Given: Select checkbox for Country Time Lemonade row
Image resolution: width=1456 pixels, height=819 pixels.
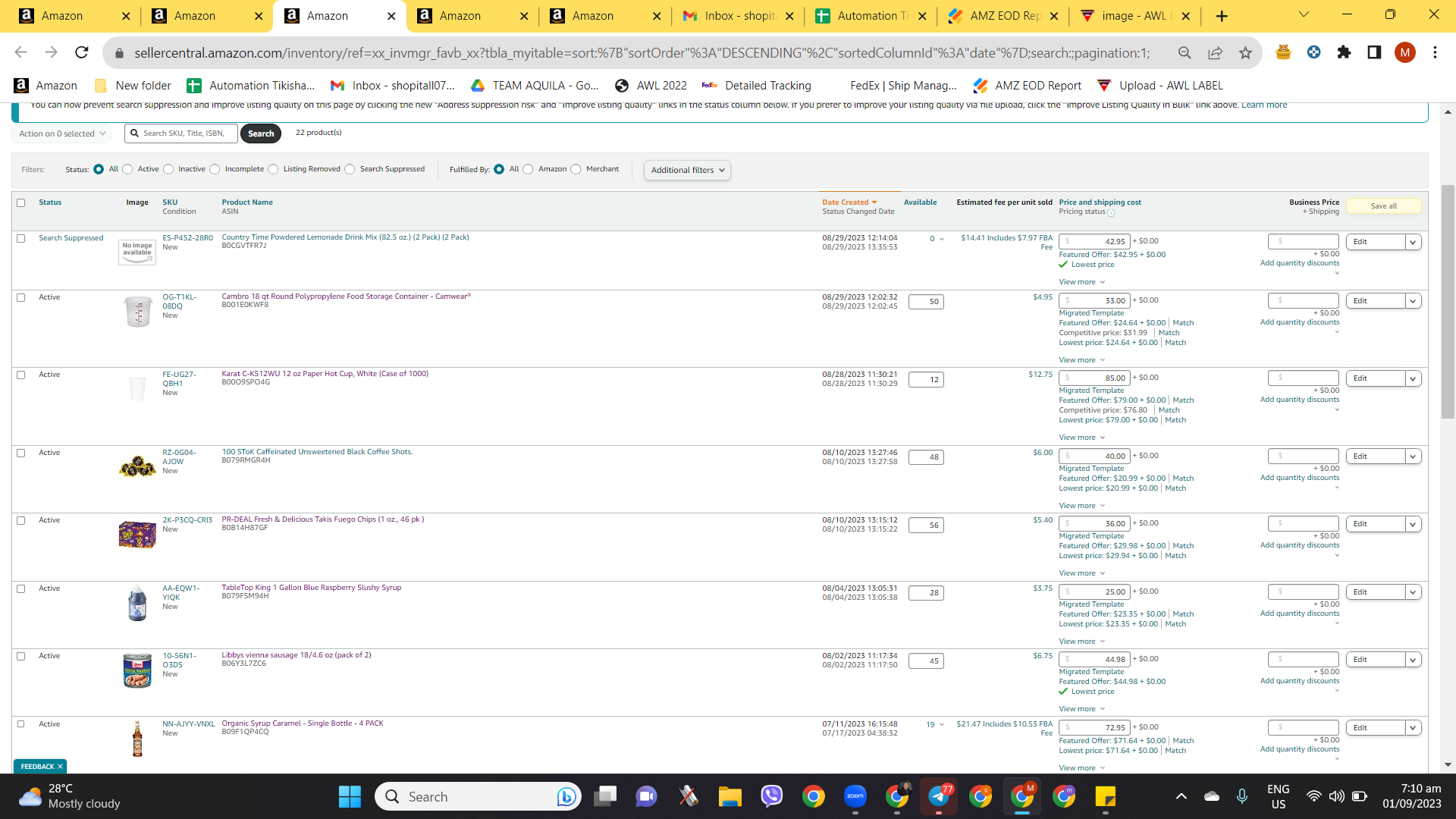Looking at the screenshot, I should (x=21, y=238).
